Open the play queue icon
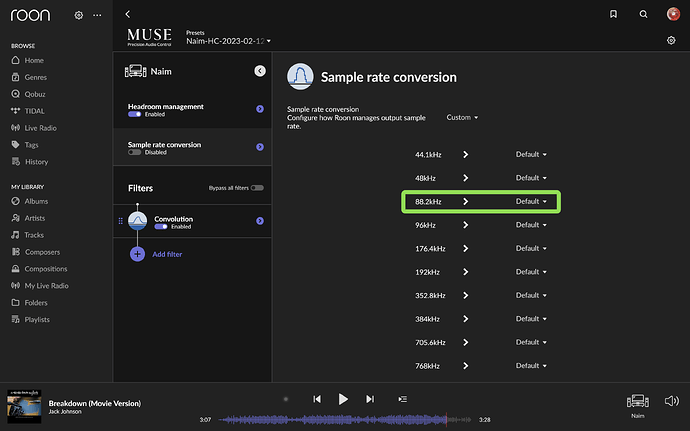 pos(402,399)
